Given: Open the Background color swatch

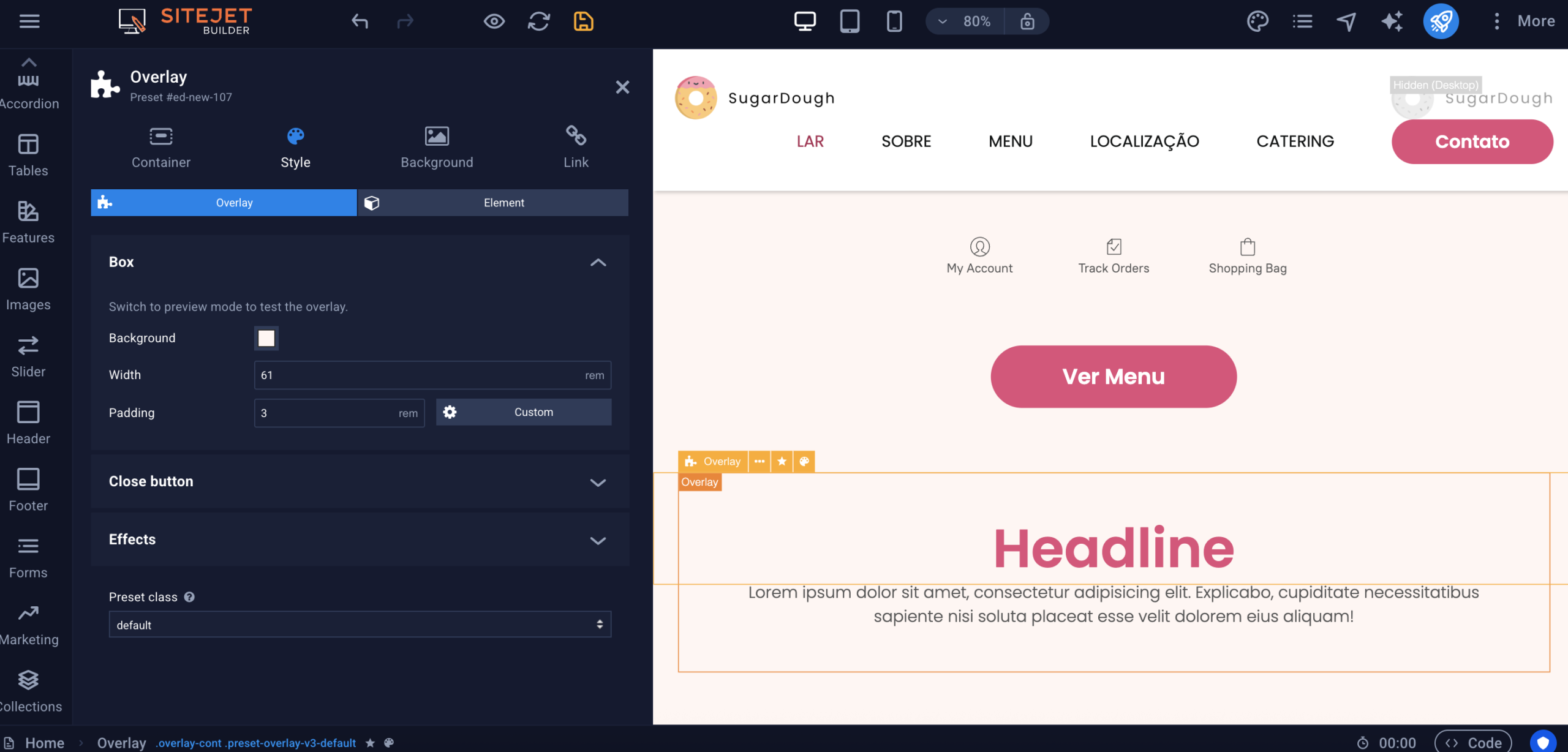Looking at the screenshot, I should pyautogui.click(x=266, y=338).
